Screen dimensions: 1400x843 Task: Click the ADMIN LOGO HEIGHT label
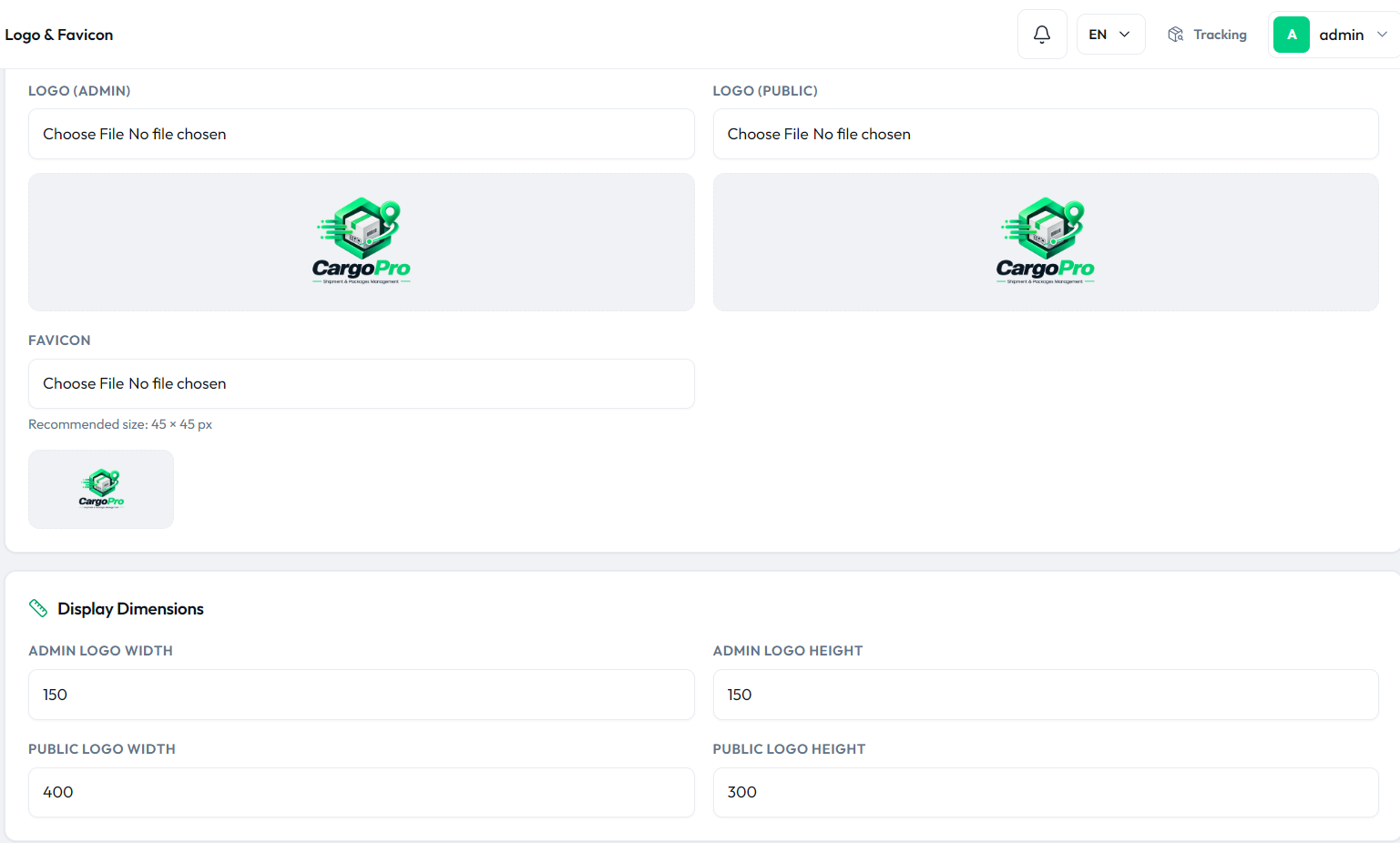[788, 651]
